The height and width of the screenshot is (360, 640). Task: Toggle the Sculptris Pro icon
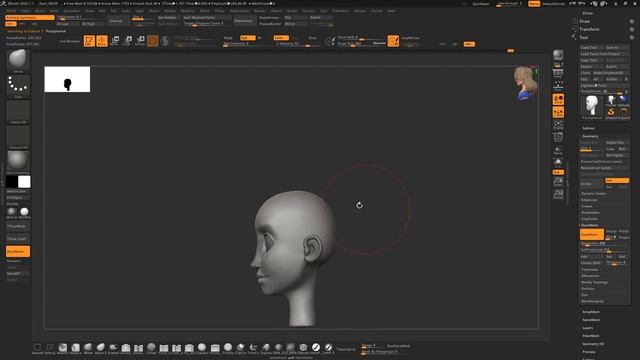(165, 41)
